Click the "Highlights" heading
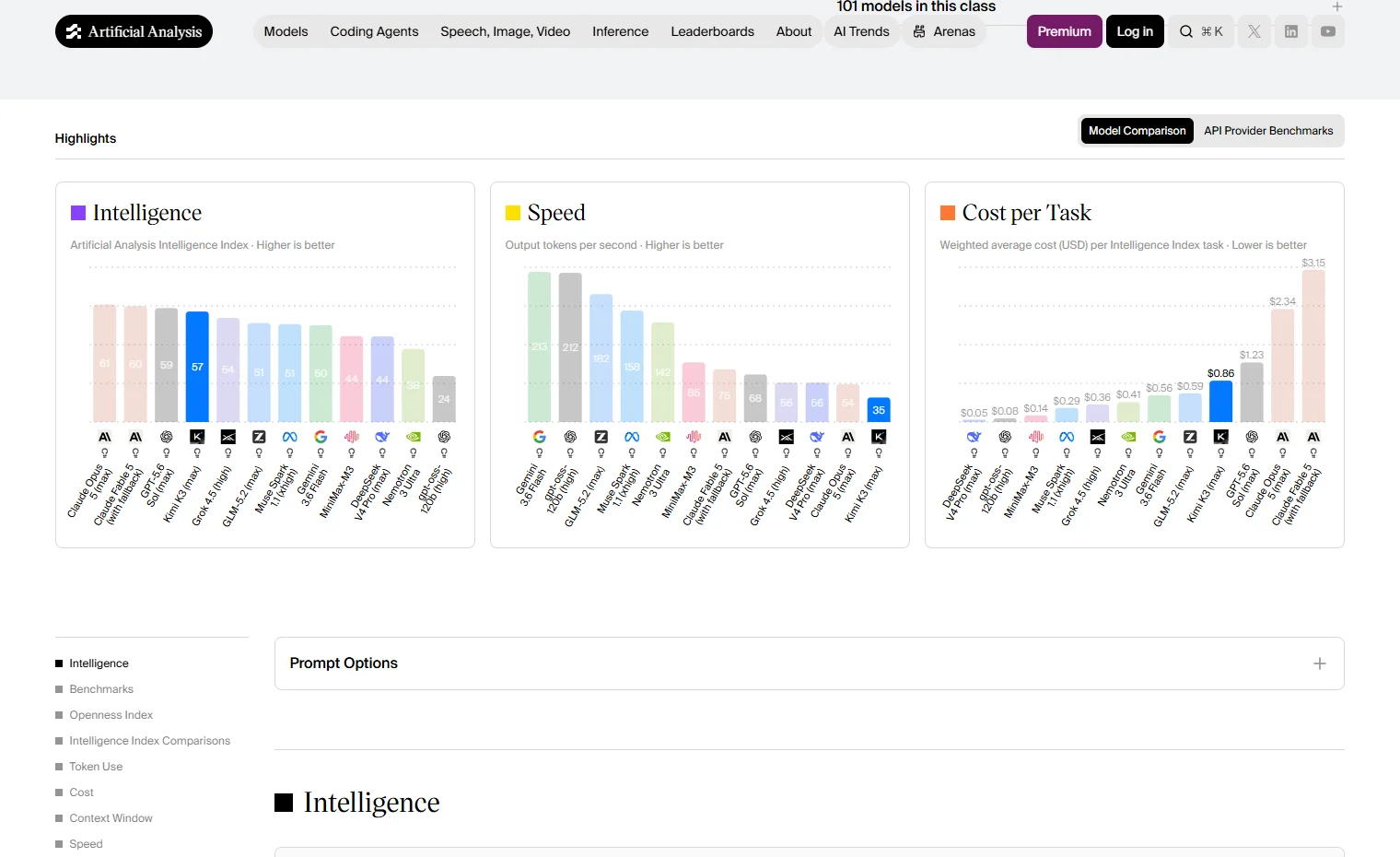Viewport: 1400px width, 857px height. click(86, 138)
